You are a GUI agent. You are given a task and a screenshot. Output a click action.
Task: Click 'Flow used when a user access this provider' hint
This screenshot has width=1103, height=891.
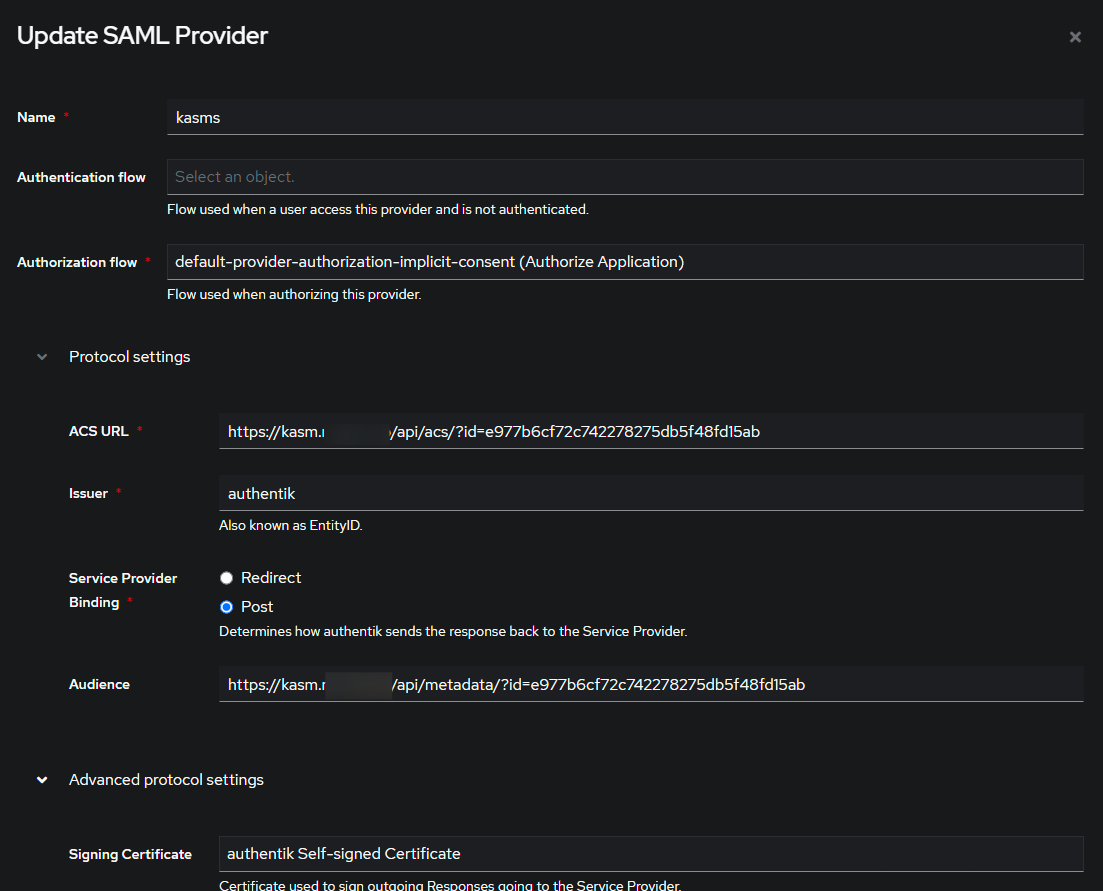pyautogui.click(x=378, y=209)
